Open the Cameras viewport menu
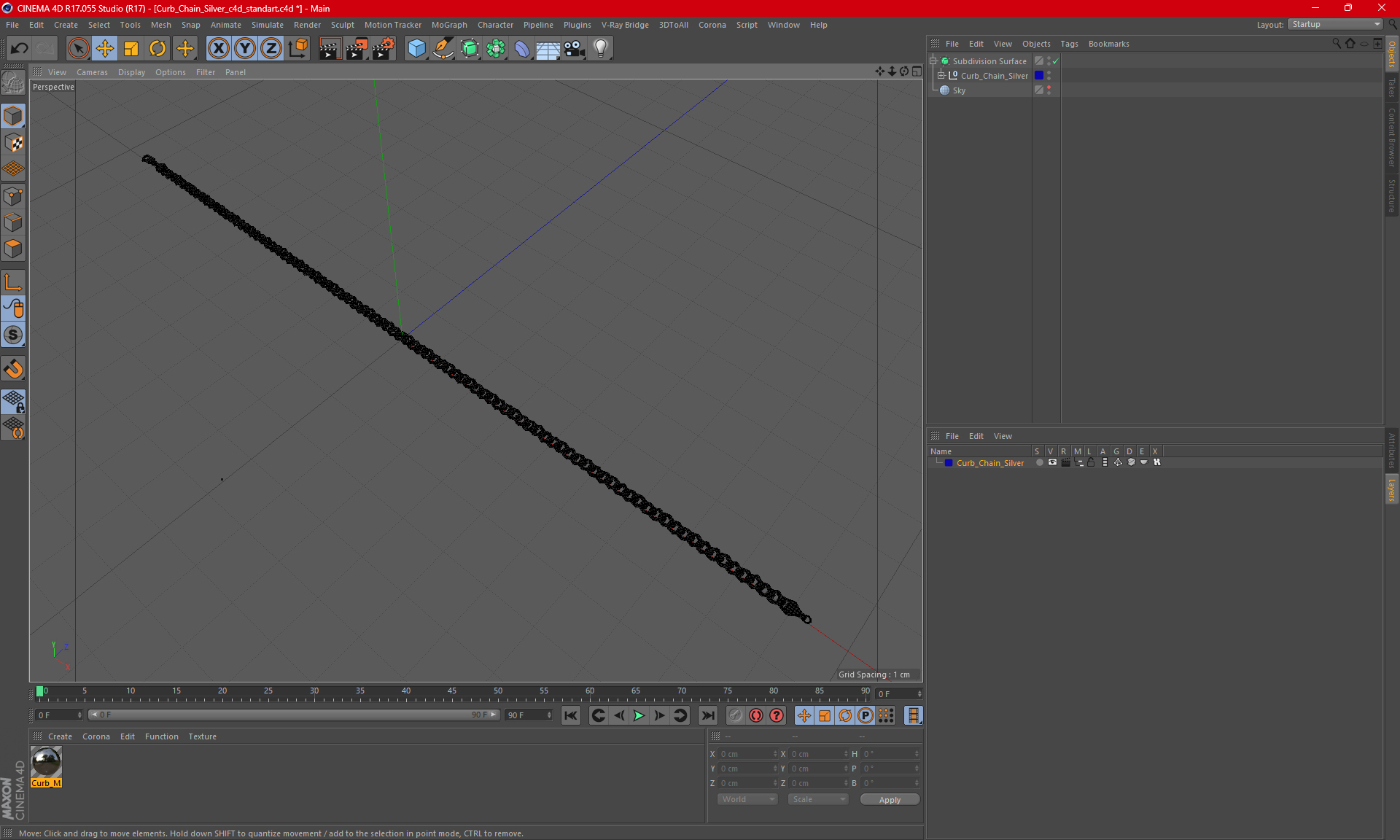The image size is (1400, 840). (92, 72)
